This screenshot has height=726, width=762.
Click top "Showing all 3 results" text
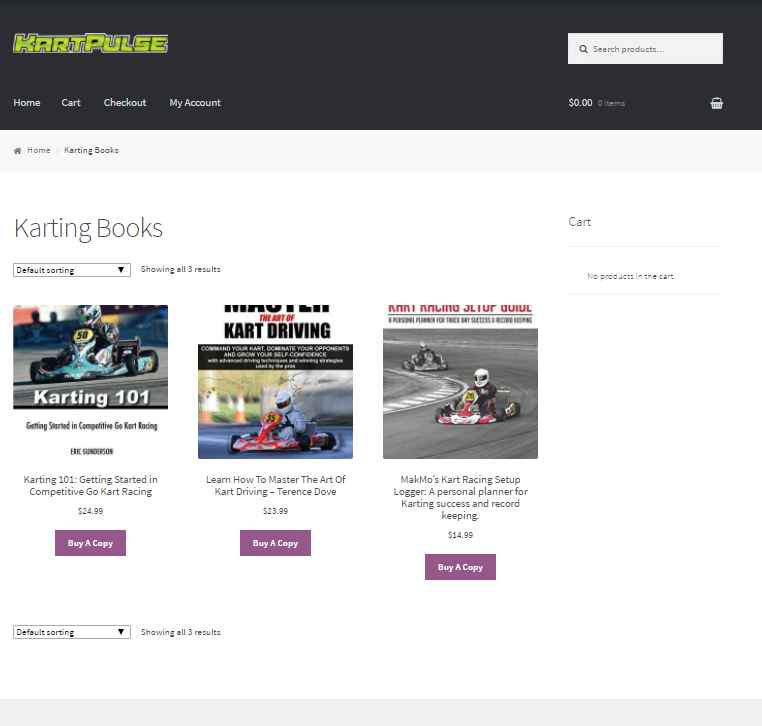point(180,269)
